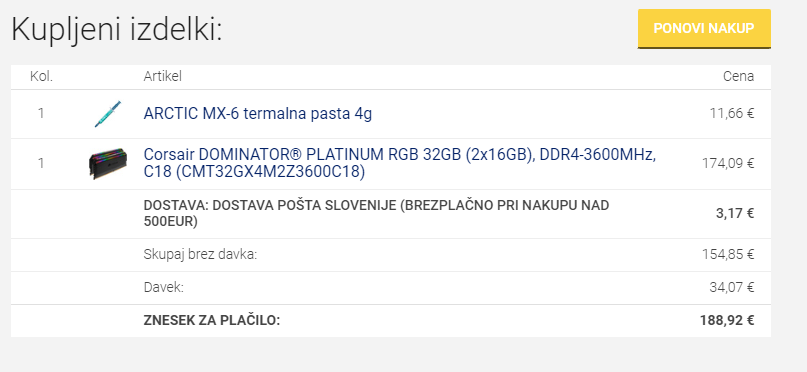The image size is (807, 372).
Task: Select the 154,85 € subtotal amount
Action: click(x=728, y=254)
